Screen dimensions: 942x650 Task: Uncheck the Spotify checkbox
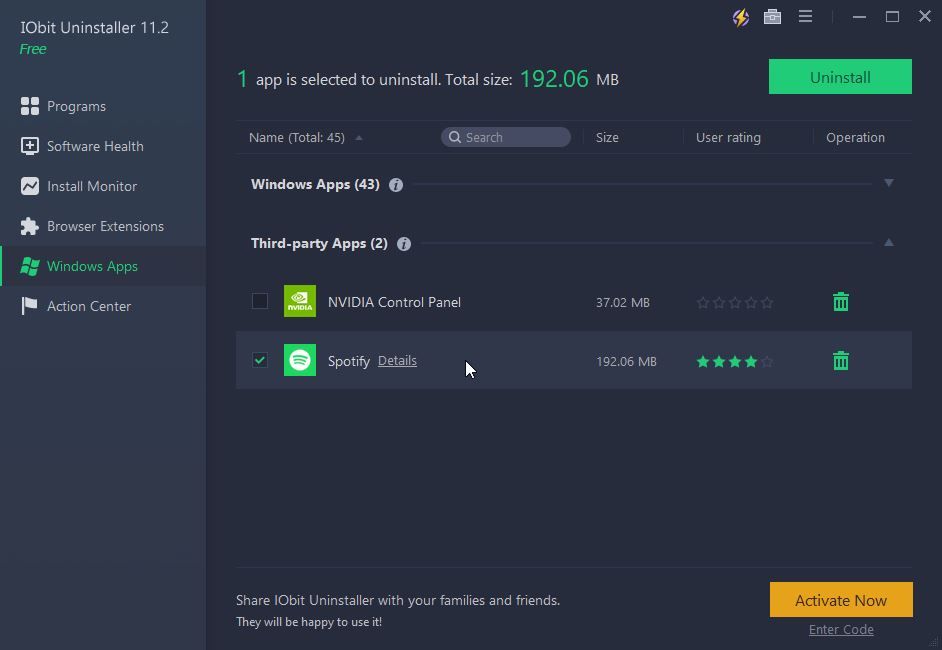point(260,360)
